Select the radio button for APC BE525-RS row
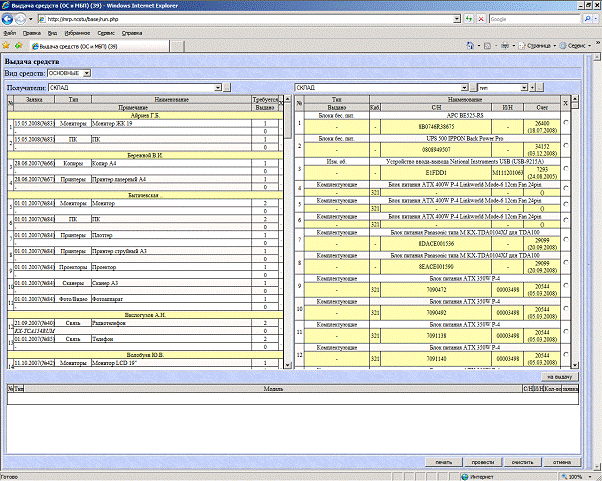 pos(567,122)
